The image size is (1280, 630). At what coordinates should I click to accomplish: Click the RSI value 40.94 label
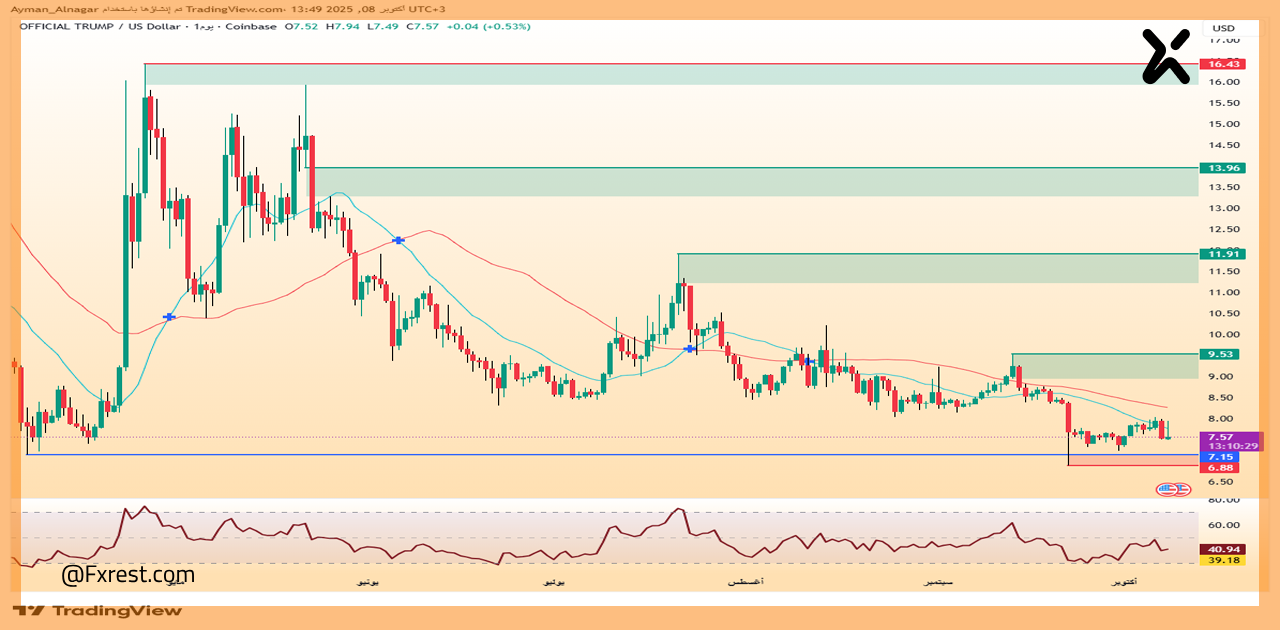pos(1223,549)
